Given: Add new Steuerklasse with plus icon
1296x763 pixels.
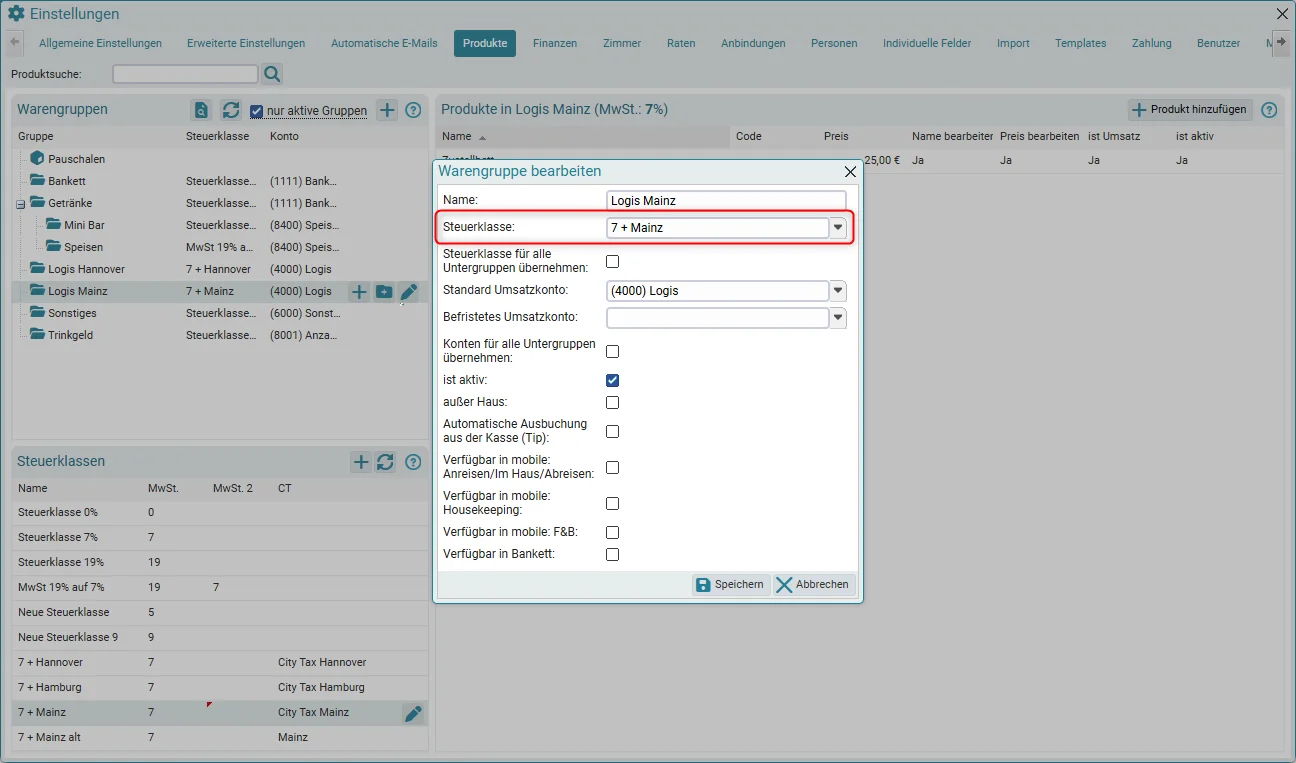Looking at the screenshot, I should tap(361, 462).
